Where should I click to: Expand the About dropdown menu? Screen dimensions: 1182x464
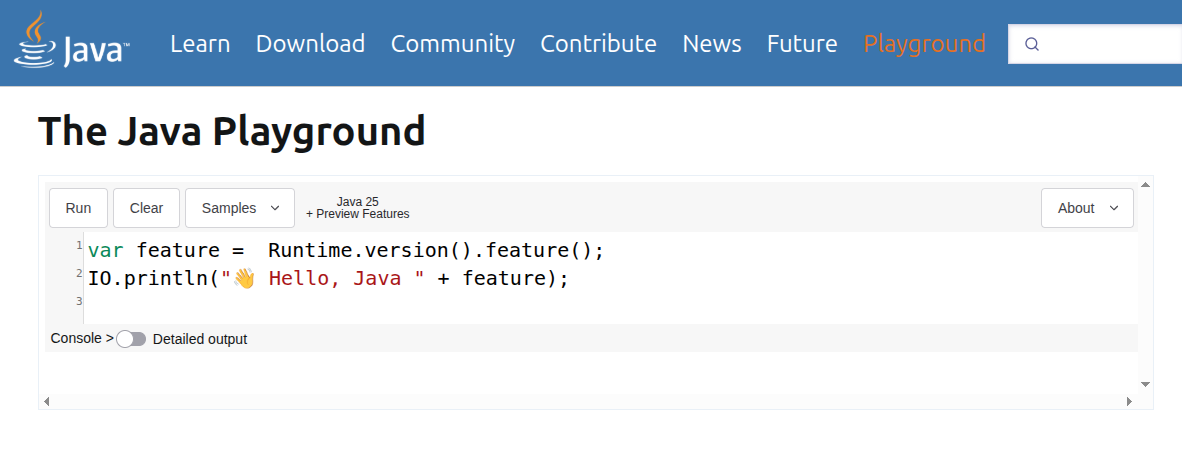[x=1087, y=208]
